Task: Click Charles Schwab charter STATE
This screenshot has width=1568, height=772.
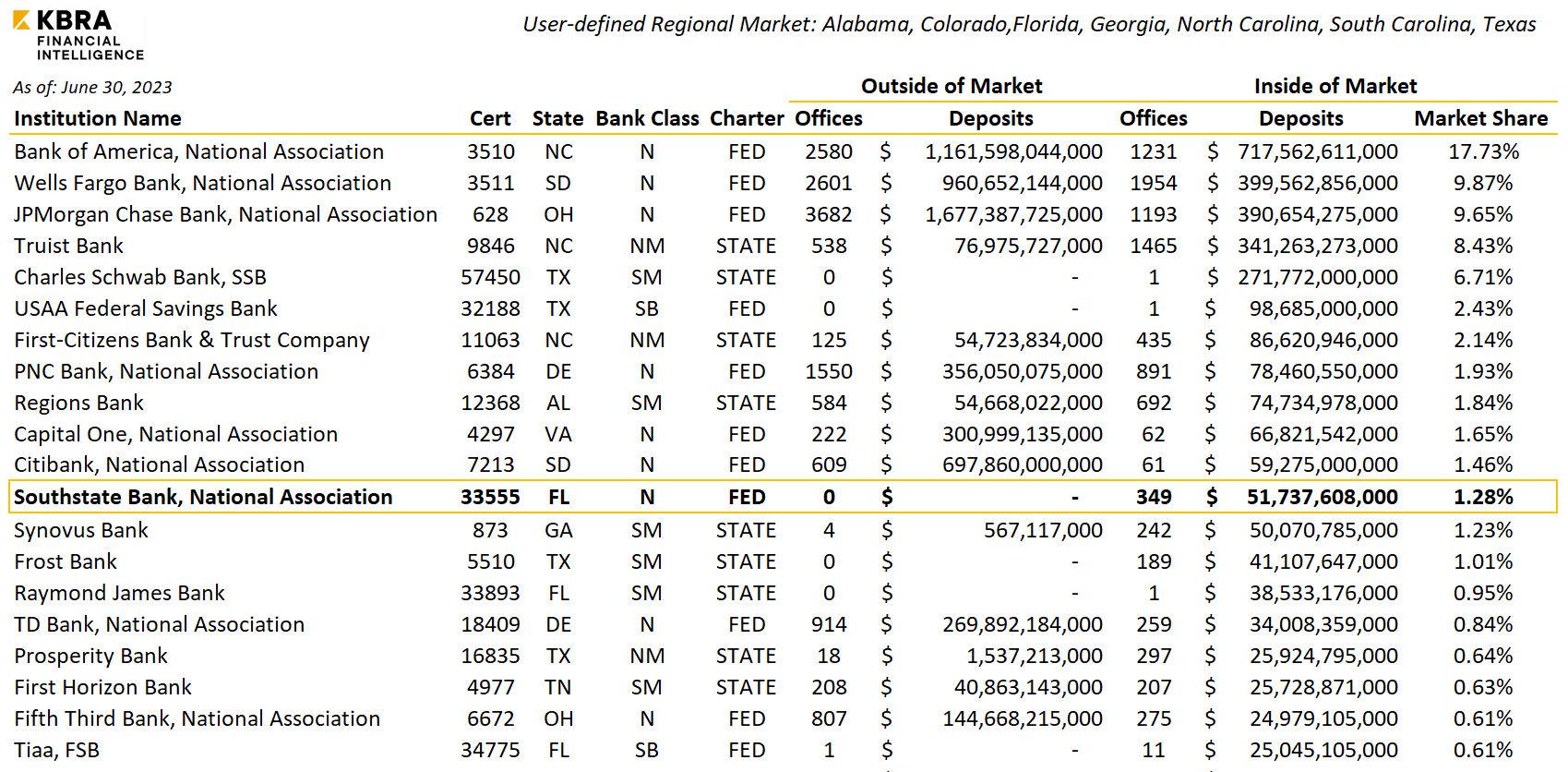Action: pyautogui.click(x=746, y=277)
